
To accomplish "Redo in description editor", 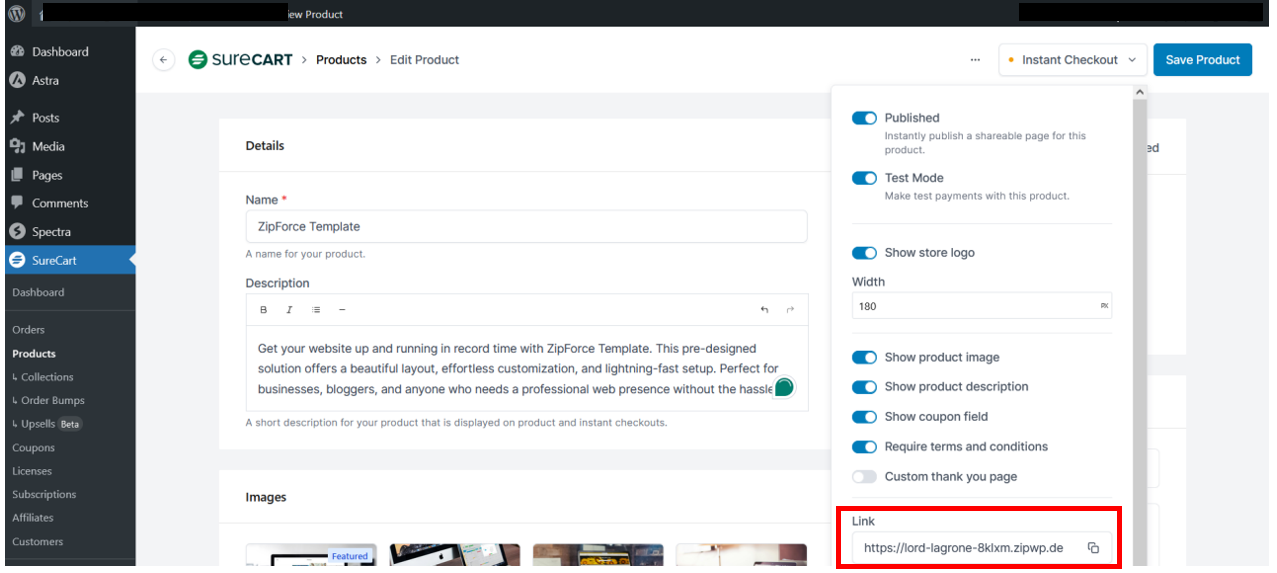I will click(x=790, y=310).
